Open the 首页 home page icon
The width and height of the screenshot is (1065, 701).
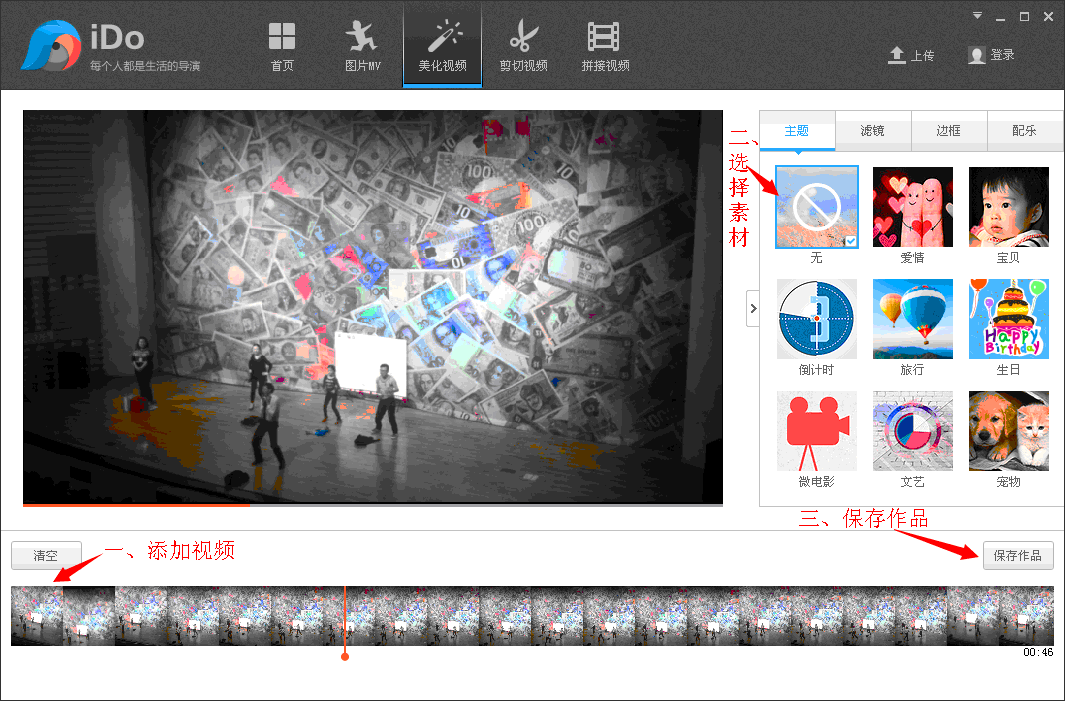281,38
